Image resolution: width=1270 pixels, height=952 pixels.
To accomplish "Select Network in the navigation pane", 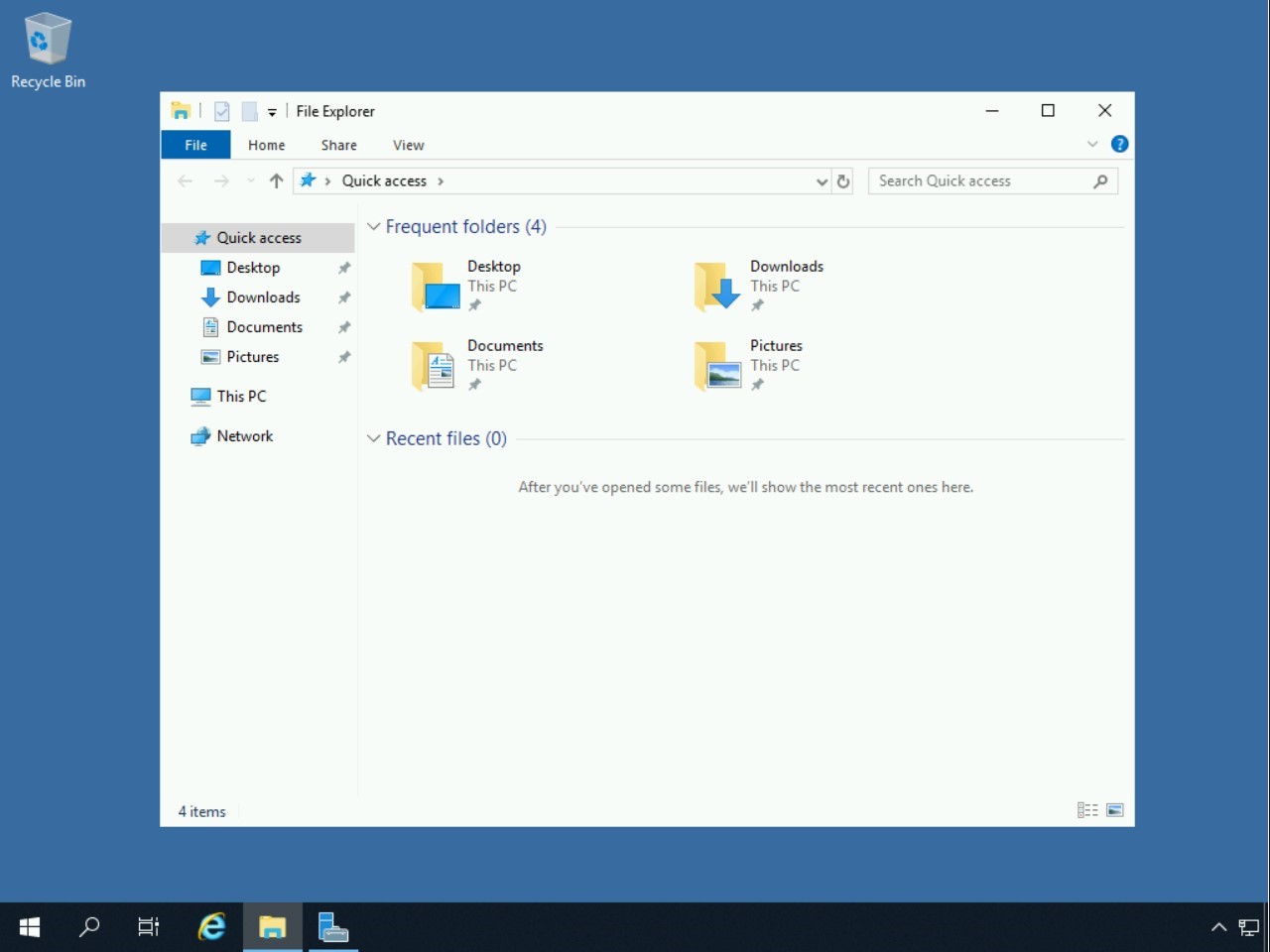I will pyautogui.click(x=244, y=435).
